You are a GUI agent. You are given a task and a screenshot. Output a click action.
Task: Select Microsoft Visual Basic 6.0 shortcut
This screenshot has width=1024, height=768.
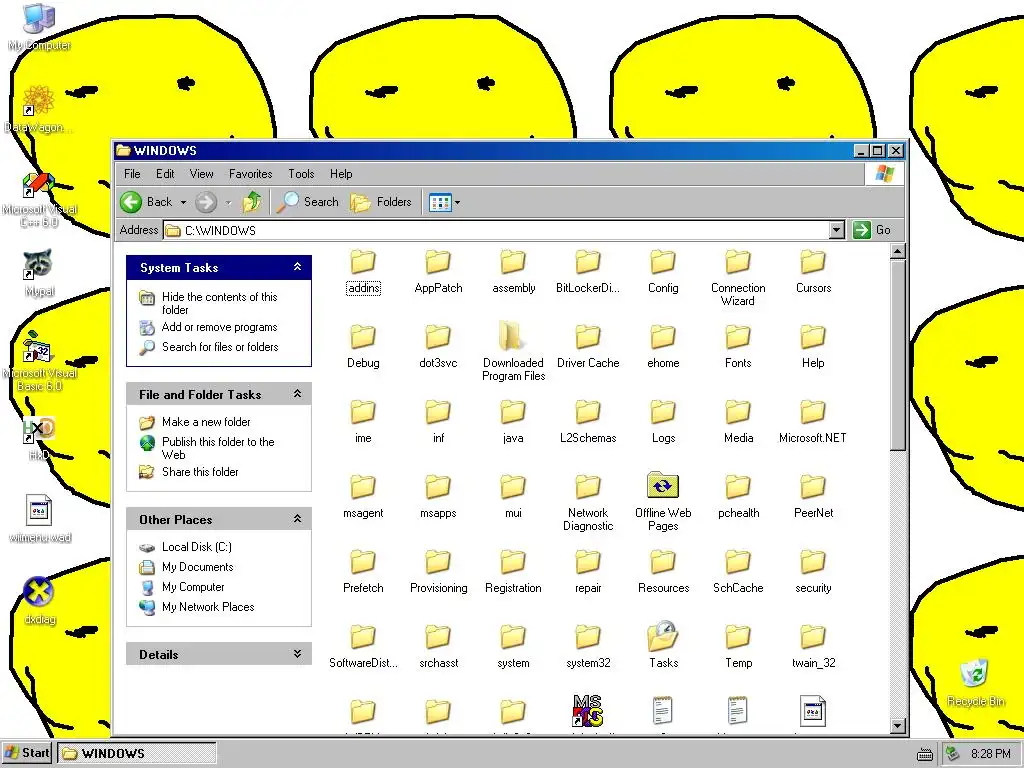pos(39,362)
